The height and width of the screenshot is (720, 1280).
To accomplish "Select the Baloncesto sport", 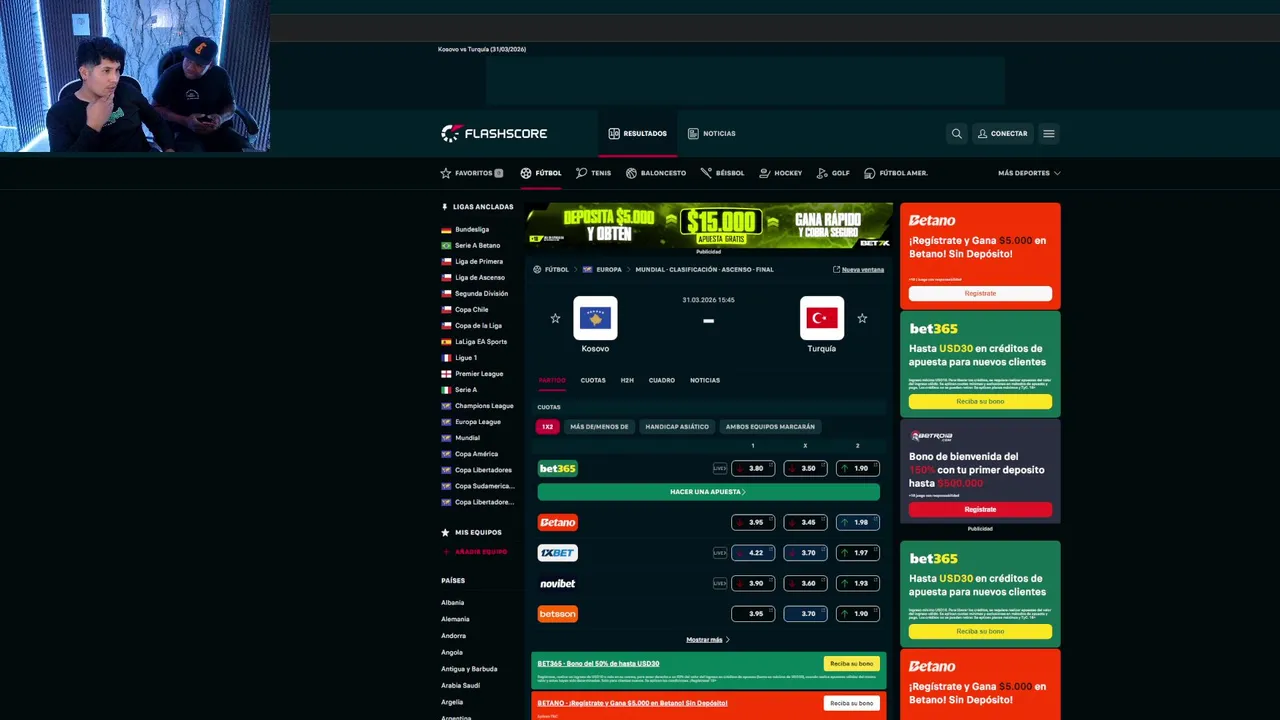I will (656, 173).
